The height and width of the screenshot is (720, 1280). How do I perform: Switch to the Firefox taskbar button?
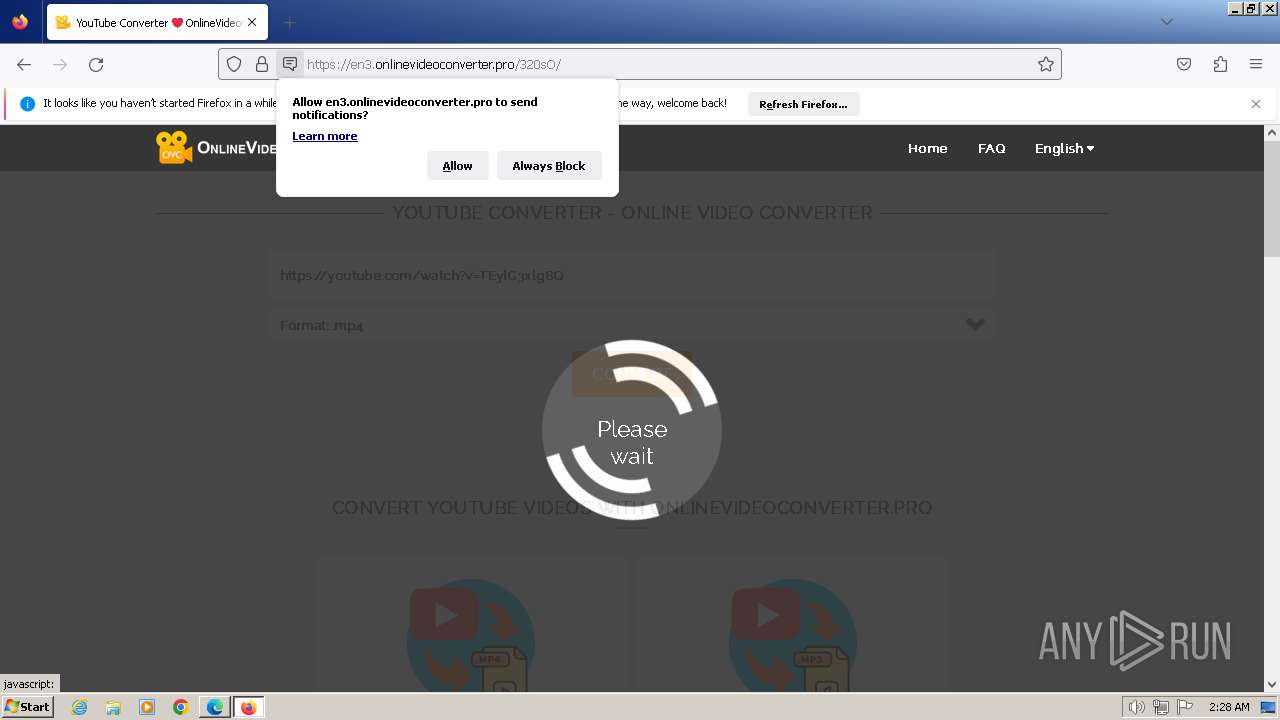click(249, 707)
